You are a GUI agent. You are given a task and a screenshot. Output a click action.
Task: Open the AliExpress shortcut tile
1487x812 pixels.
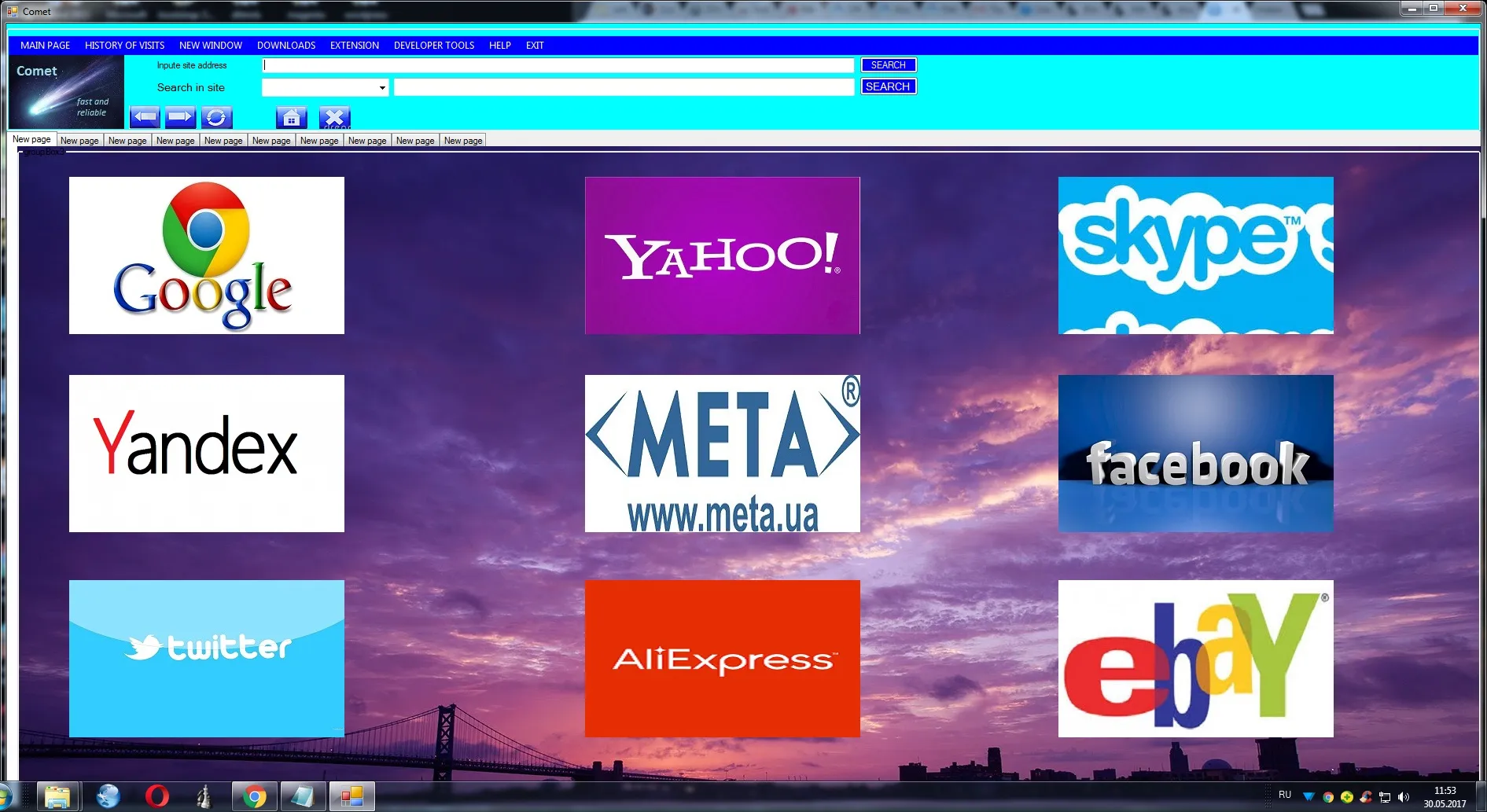pyautogui.click(x=722, y=659)
